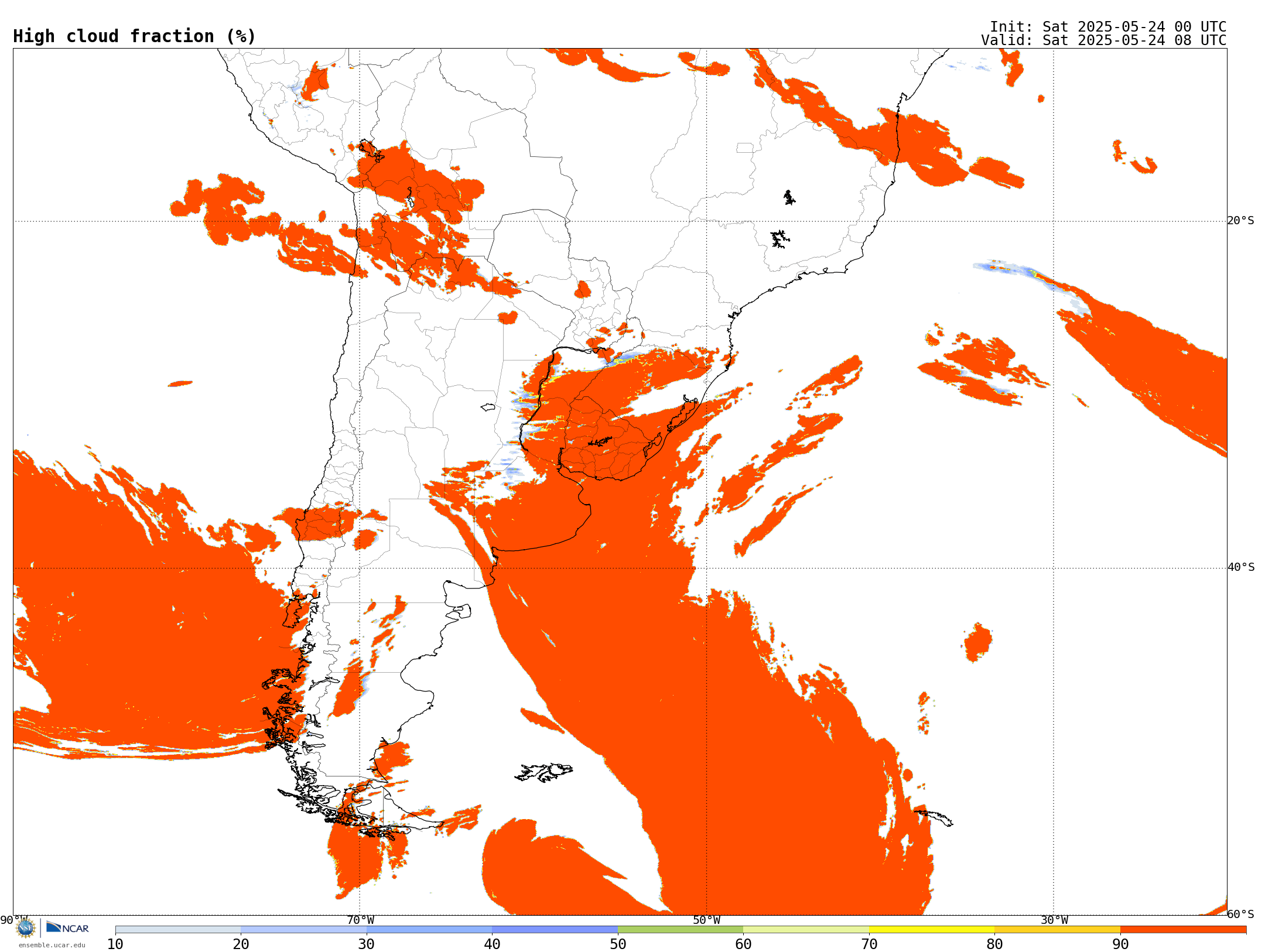Select the 'Init: Sat 2025-05-24 00 UTC' text

[x=1108, y=27]
